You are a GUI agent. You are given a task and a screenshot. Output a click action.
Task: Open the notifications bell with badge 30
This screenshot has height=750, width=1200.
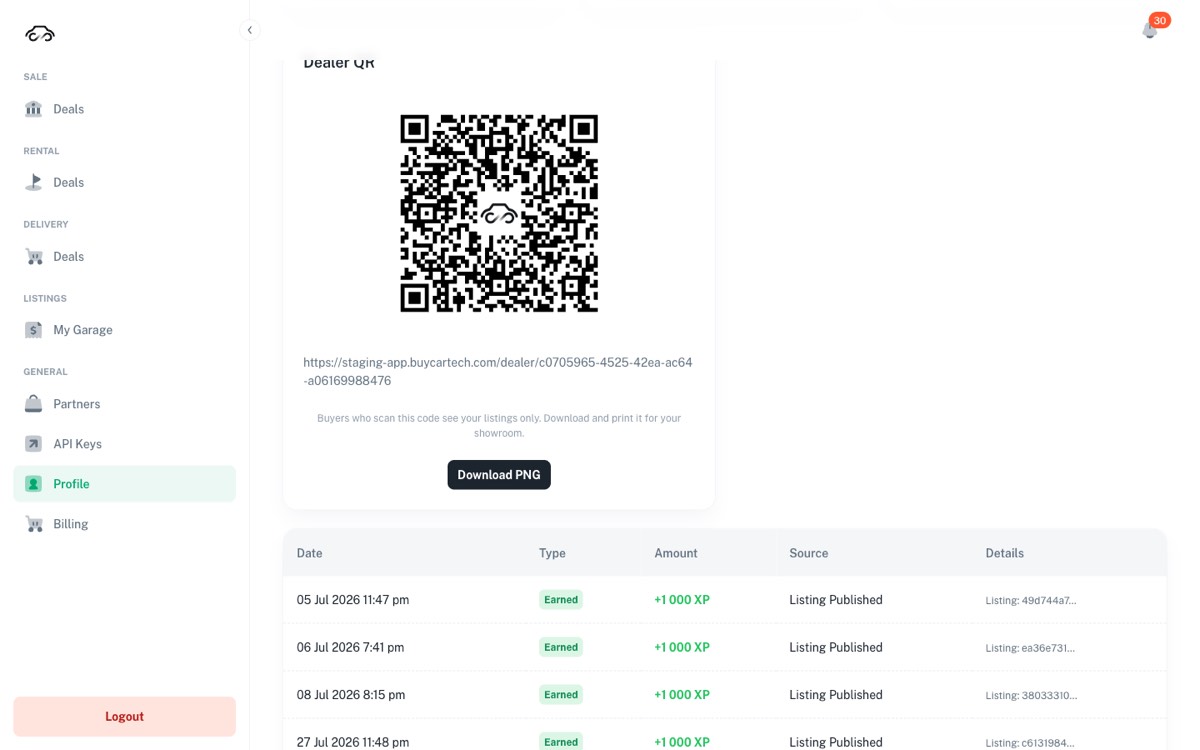pyautogui.click(x=1150, y=30)
